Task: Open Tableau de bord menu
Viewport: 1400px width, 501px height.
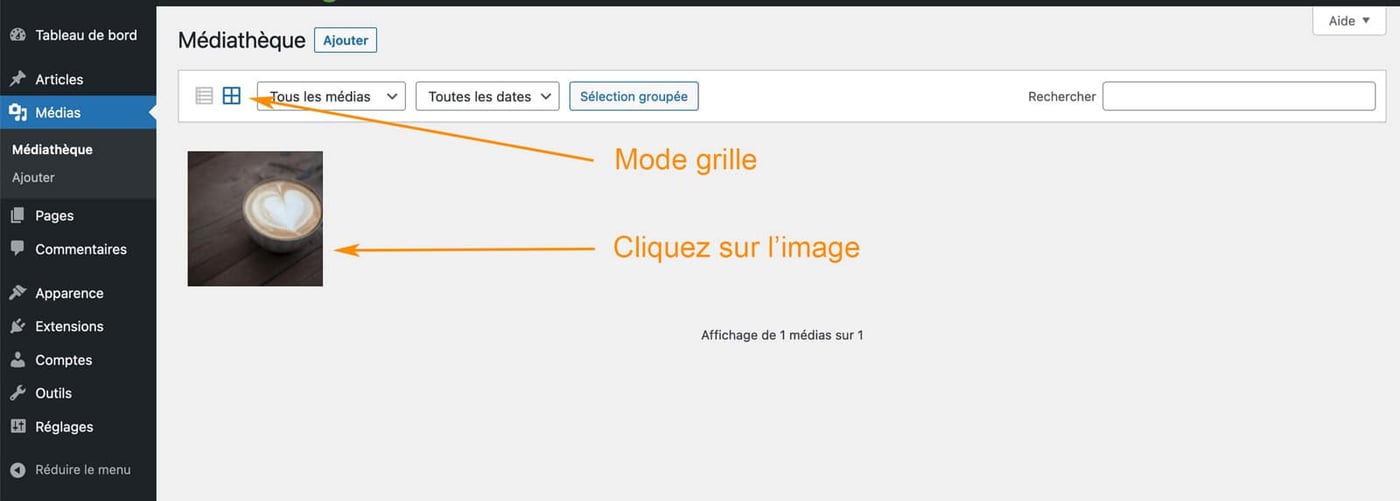Action: pos(78,35)
